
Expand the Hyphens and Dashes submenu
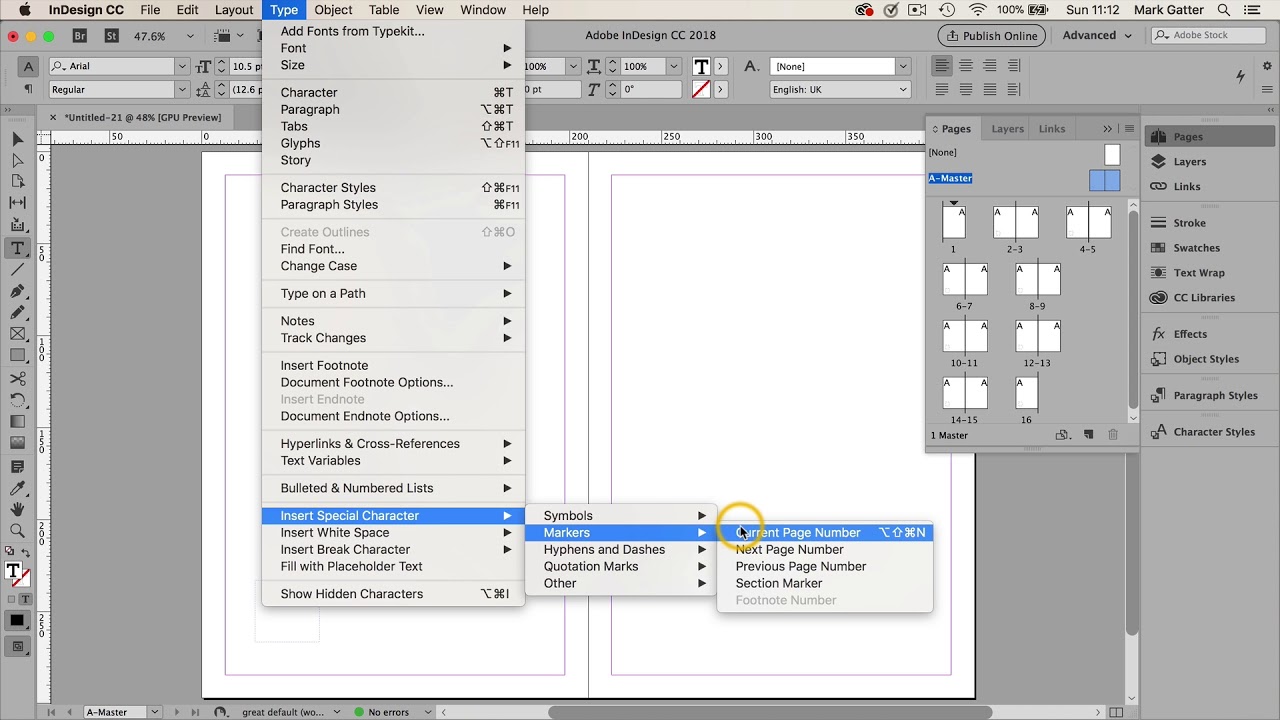[x=620, y=549]
